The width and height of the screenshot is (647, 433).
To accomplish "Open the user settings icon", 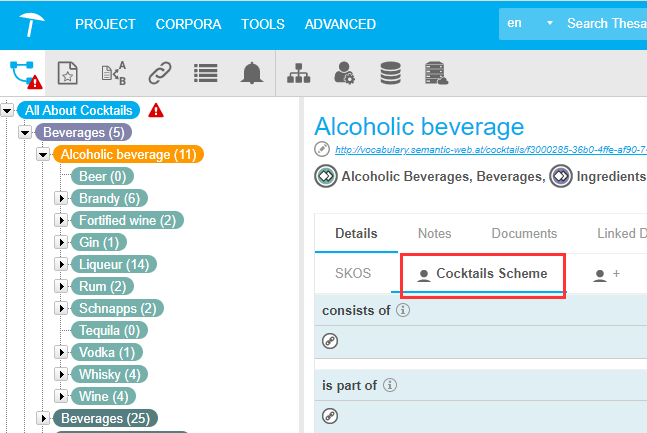I will click(344, 73).
